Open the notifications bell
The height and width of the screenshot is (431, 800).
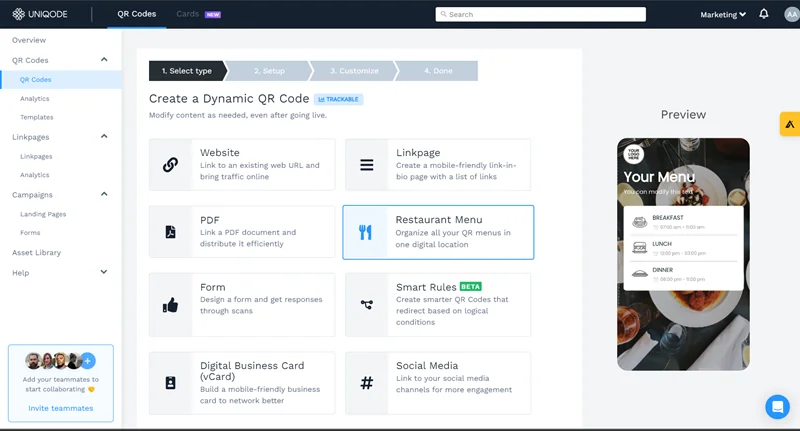764,15
